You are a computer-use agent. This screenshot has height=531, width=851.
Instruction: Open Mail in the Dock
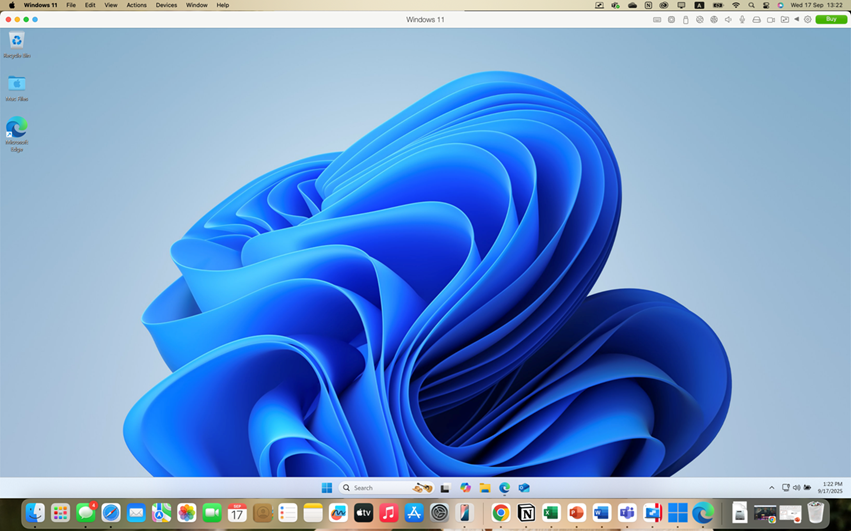[136, 512]
